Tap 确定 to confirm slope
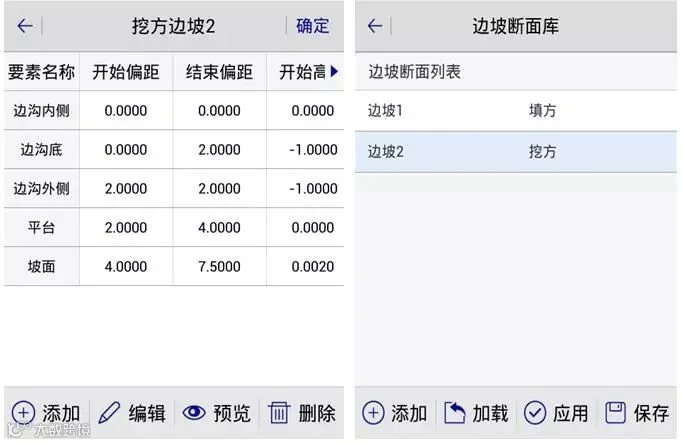This screenshot has height=444, width=683. pos(312,26)
